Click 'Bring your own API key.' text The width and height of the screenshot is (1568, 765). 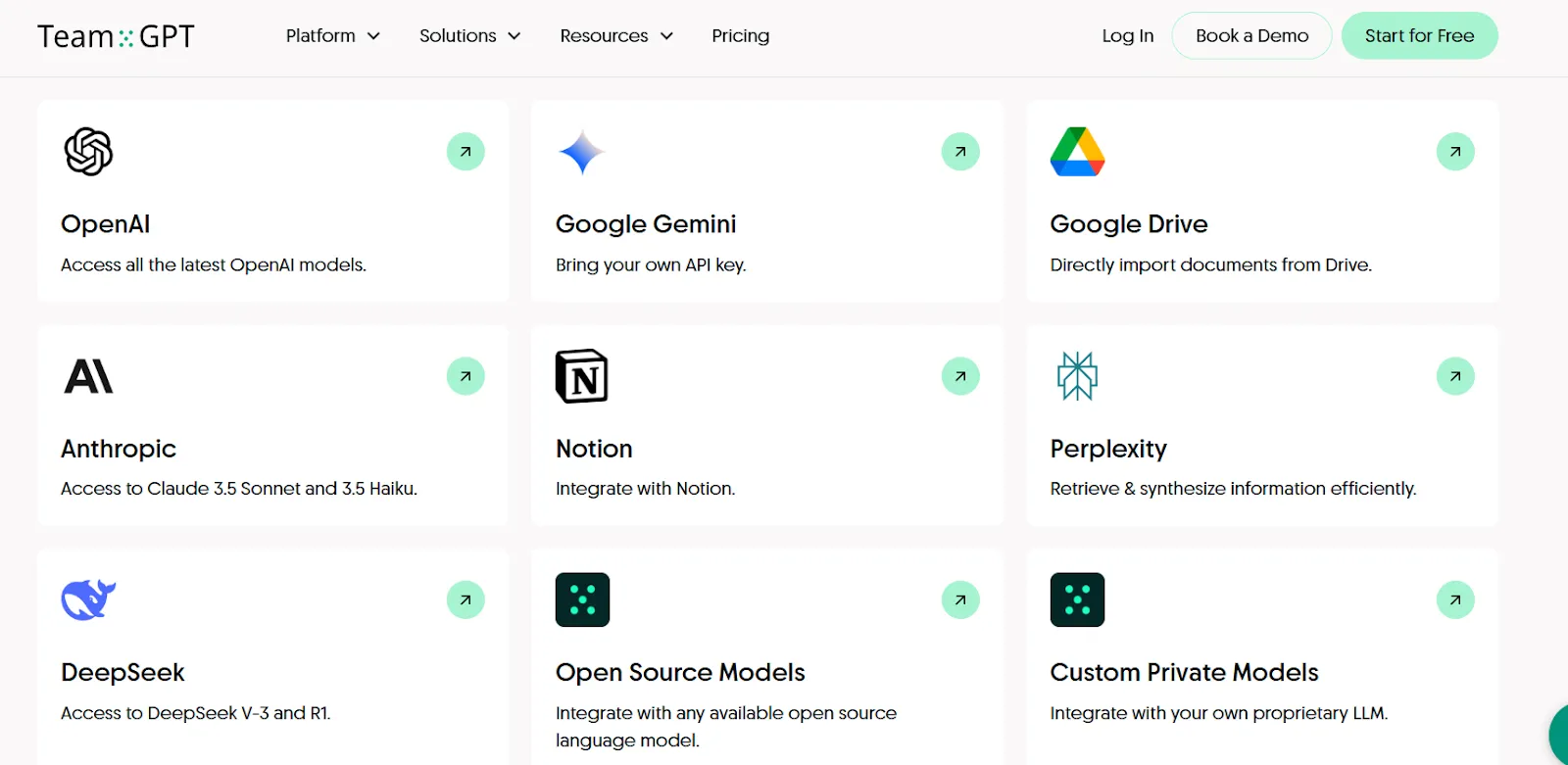[651, 264]
